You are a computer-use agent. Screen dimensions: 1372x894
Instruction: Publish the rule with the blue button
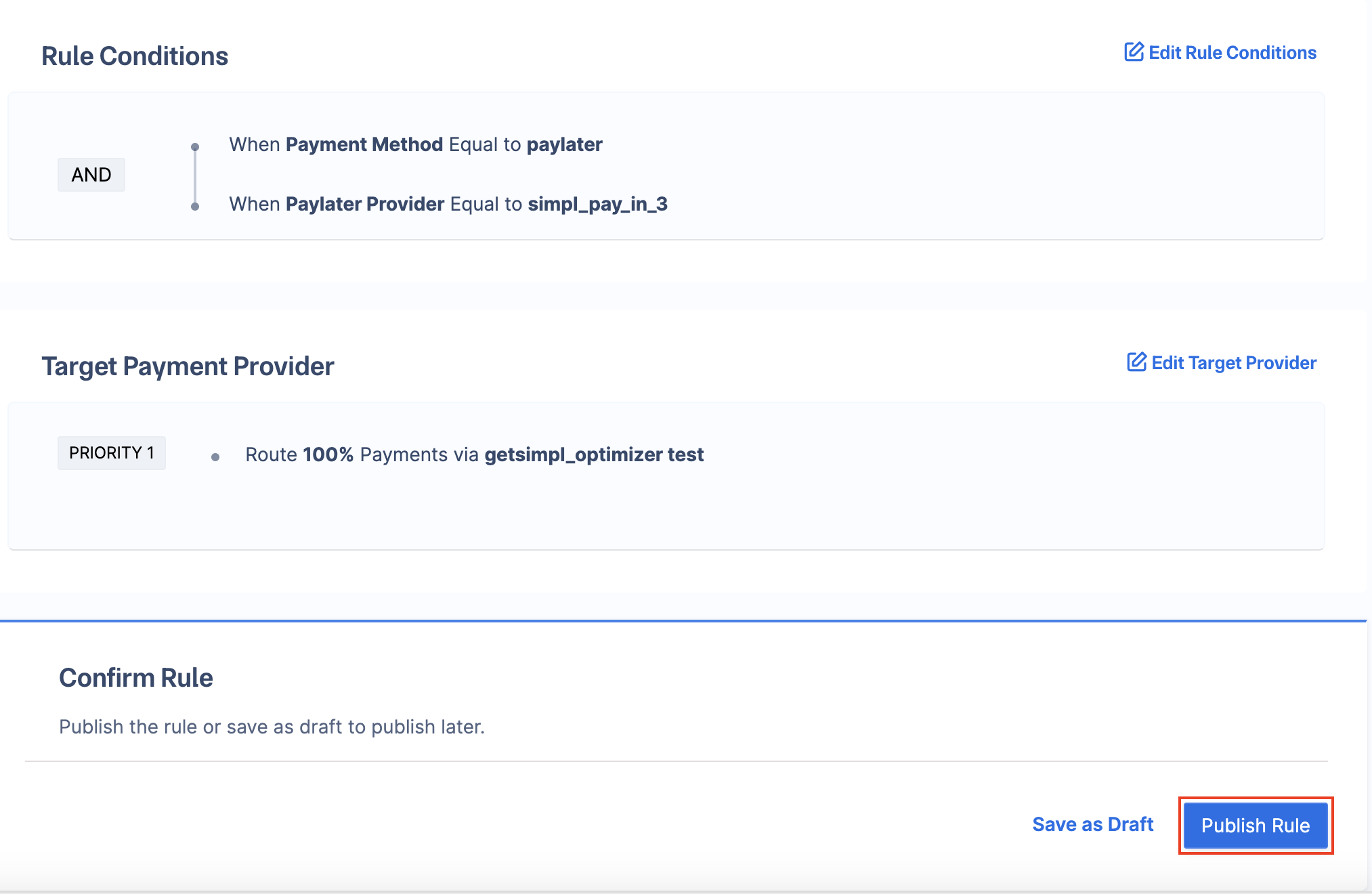click(1256, 826)
